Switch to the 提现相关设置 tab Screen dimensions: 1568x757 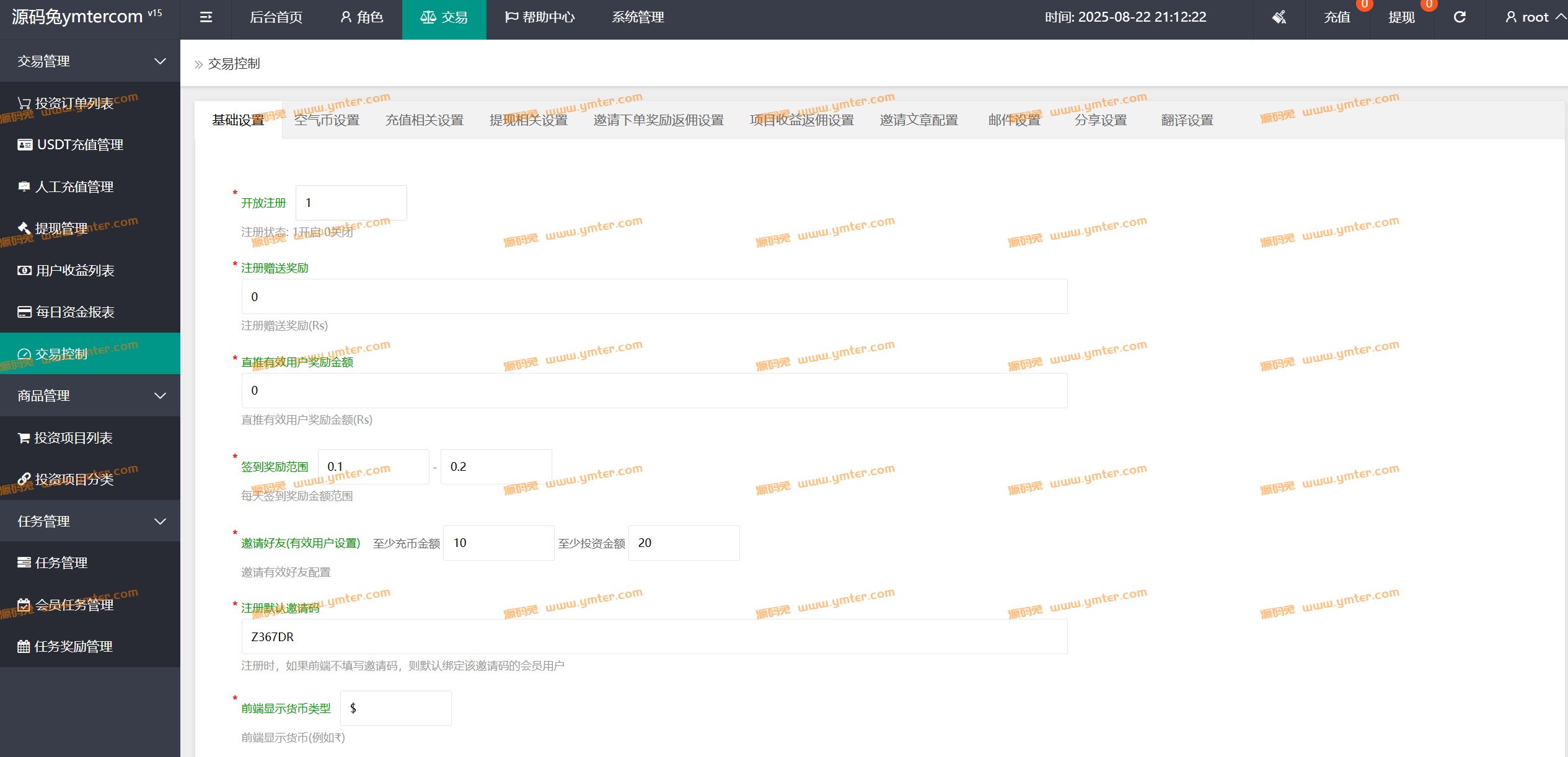tap(528, 120)
